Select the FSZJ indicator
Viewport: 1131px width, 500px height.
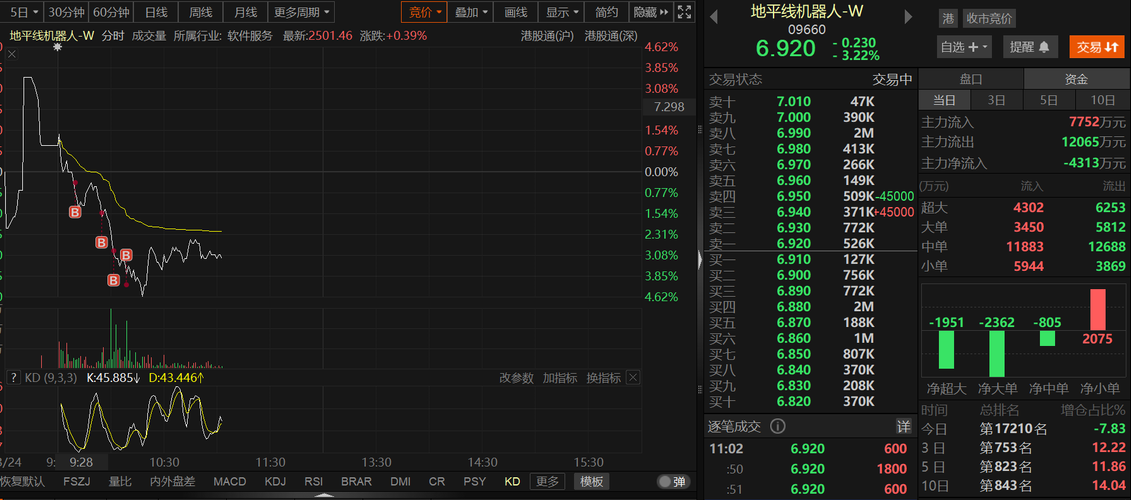(77, 482)
